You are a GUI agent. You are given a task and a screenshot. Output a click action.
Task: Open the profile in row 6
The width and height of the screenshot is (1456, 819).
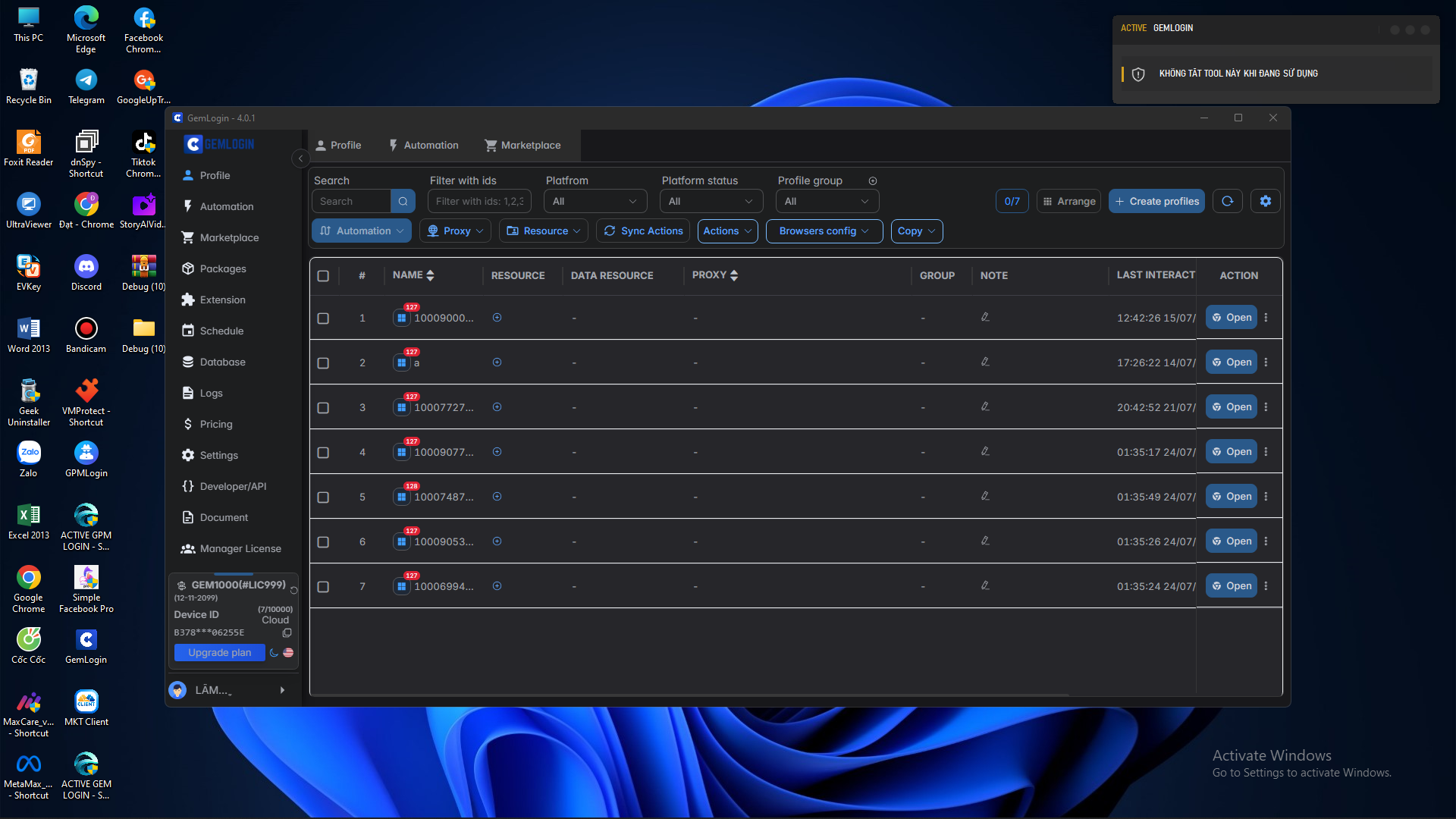pyautogui.click(x=1232, y=541)
